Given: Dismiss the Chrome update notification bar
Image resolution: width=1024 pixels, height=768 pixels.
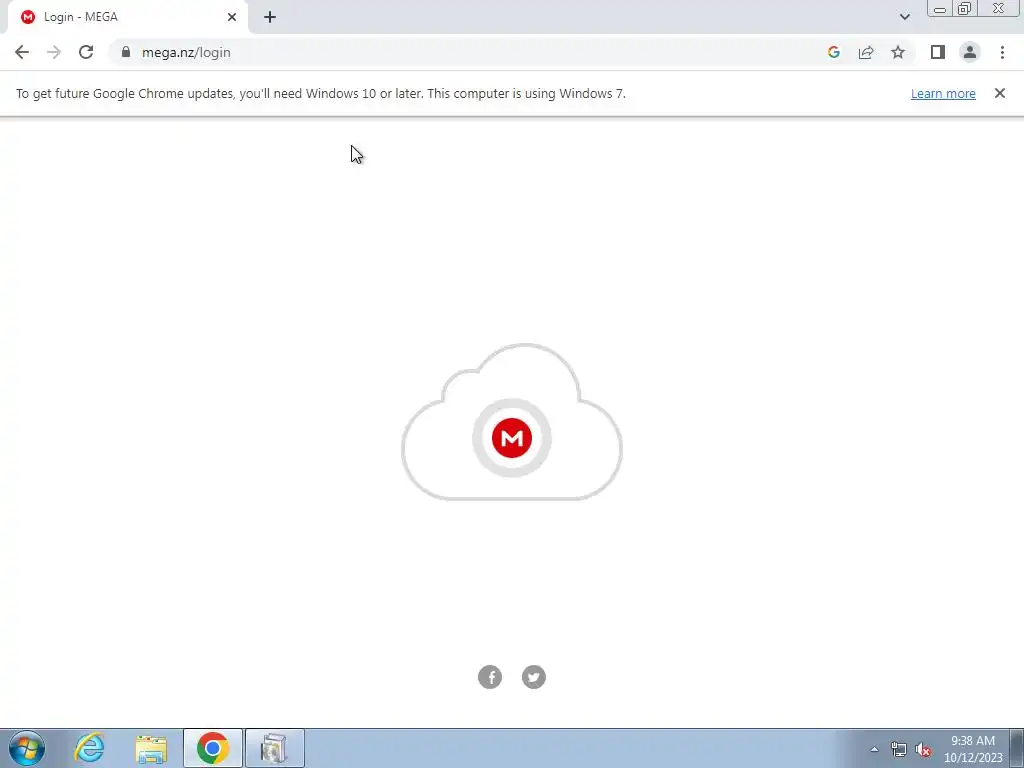Looking at the screenshot, I should click(1000, 93).
